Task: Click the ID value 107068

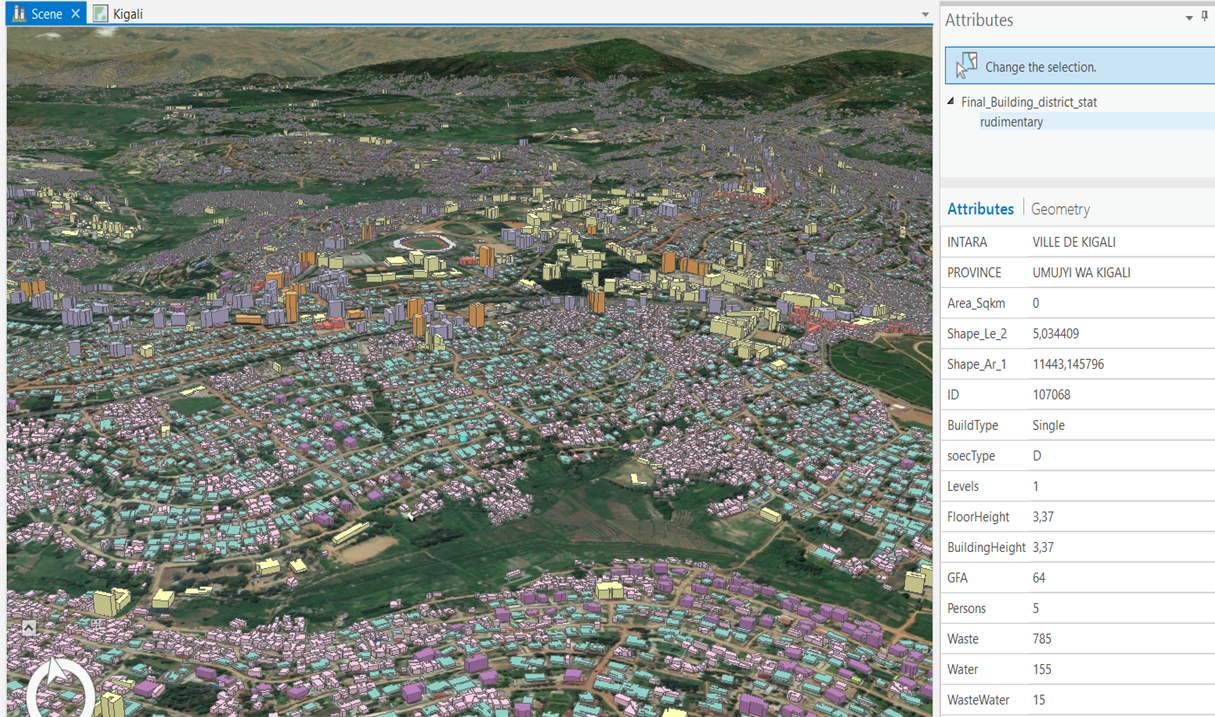Action: click(x=1051, y=395)
